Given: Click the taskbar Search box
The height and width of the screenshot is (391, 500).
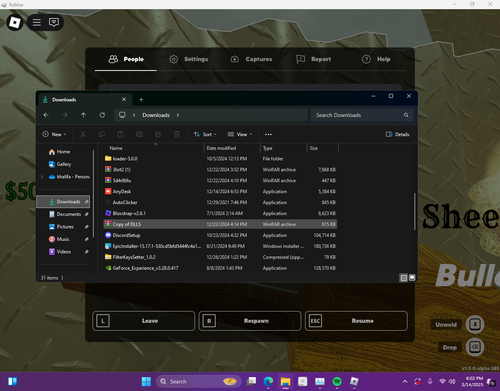Looking at the screenshot, I should [198, 382].
